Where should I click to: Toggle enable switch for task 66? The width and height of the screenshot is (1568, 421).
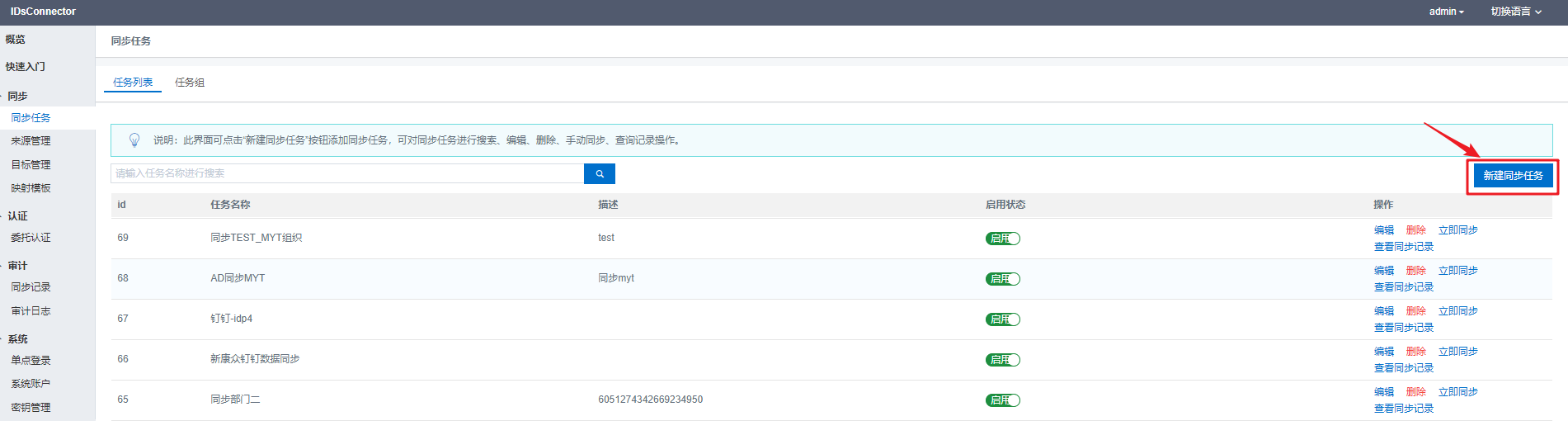[x=1003, y=360]
